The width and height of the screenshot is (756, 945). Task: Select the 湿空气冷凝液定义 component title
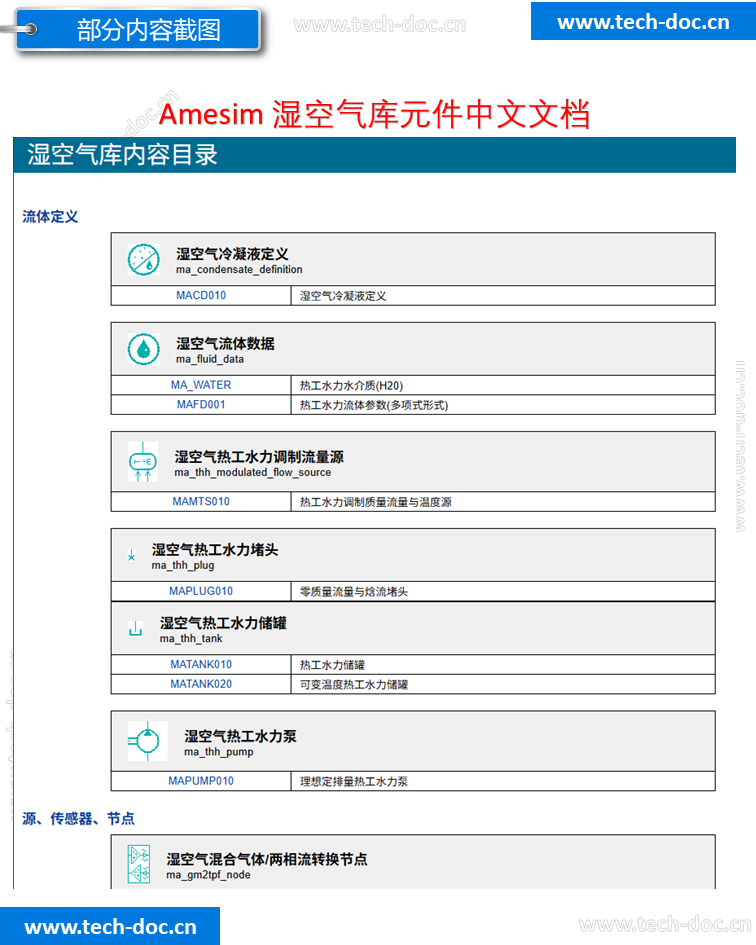tap(232, 254)
